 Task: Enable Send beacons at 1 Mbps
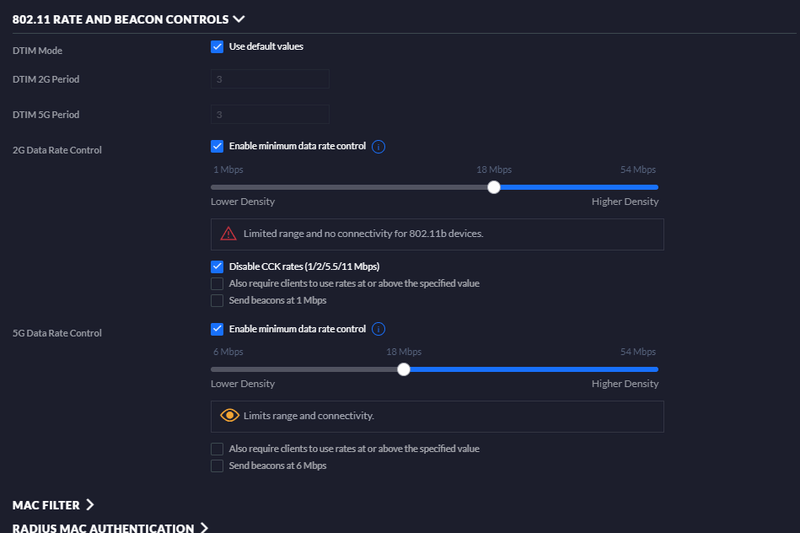[x=217, y=301]
